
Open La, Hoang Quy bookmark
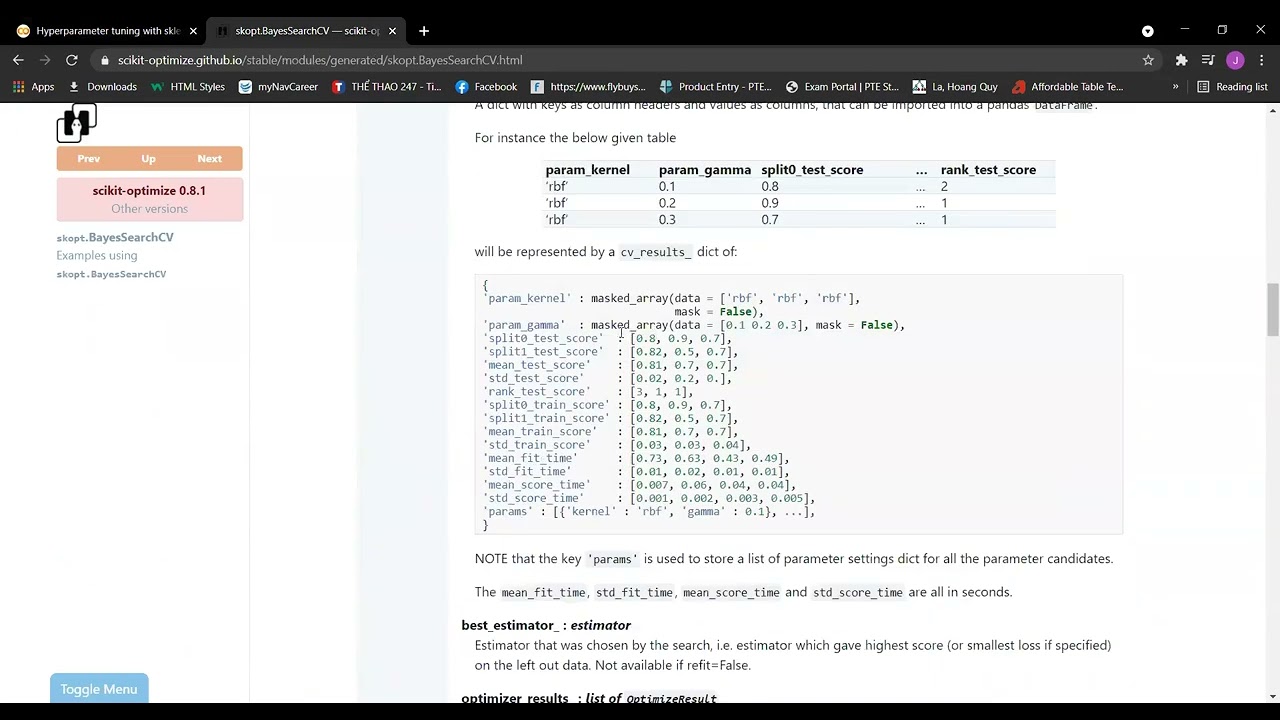[955, 87]
